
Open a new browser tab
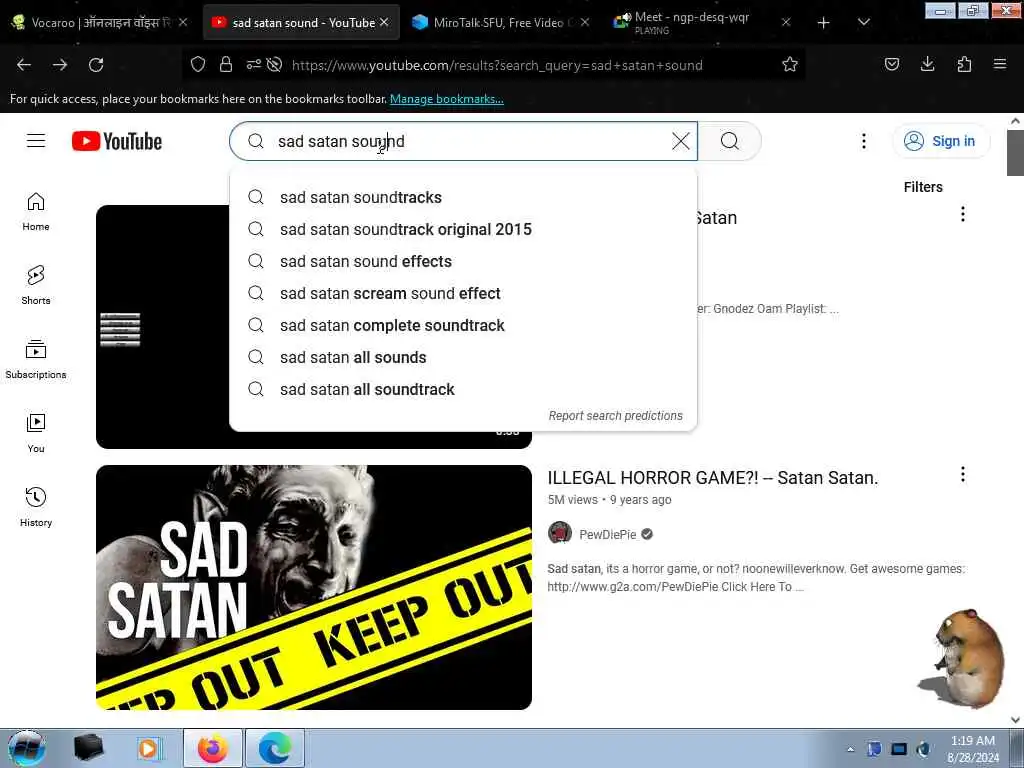(824, 23)
